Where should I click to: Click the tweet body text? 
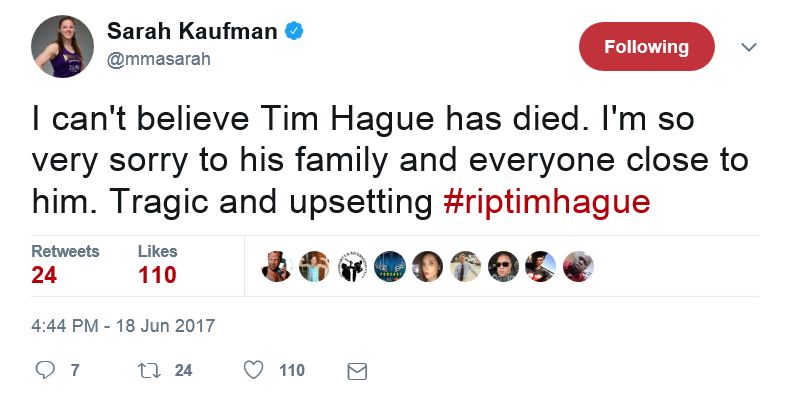pos(360,160)
